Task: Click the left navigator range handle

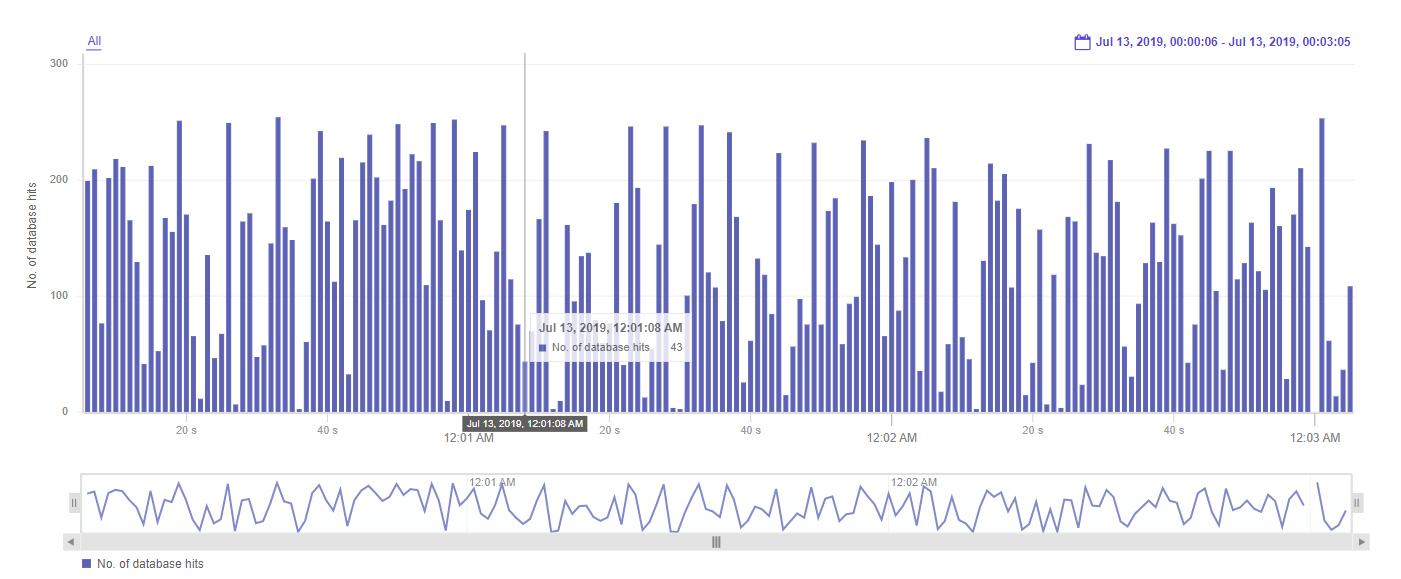Action: tap(74, 502)
